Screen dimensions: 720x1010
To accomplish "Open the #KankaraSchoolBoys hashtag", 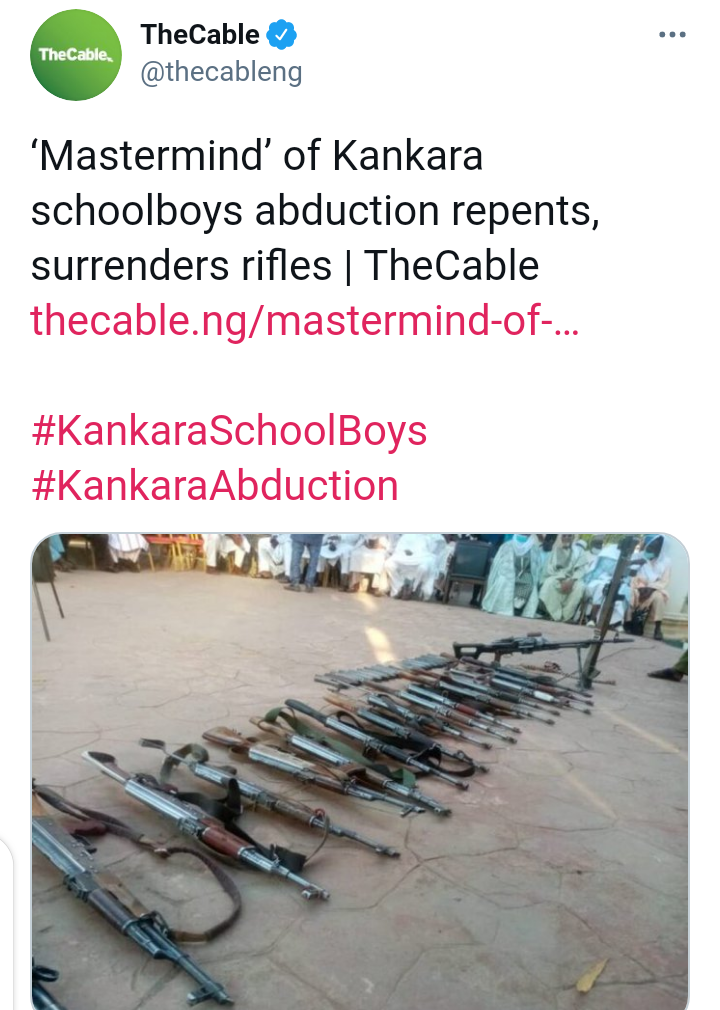I will click(x=229, y=431).
